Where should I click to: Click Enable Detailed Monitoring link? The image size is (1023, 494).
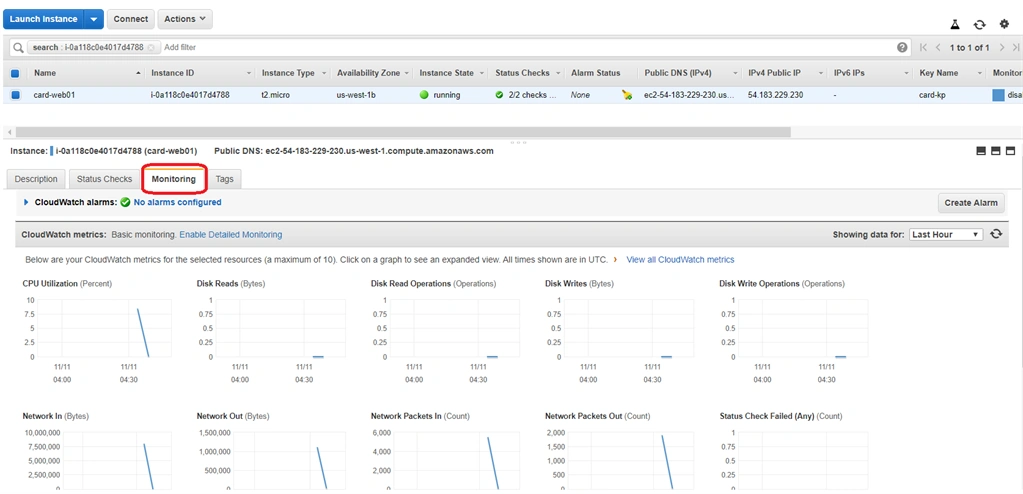pos(231,234)
